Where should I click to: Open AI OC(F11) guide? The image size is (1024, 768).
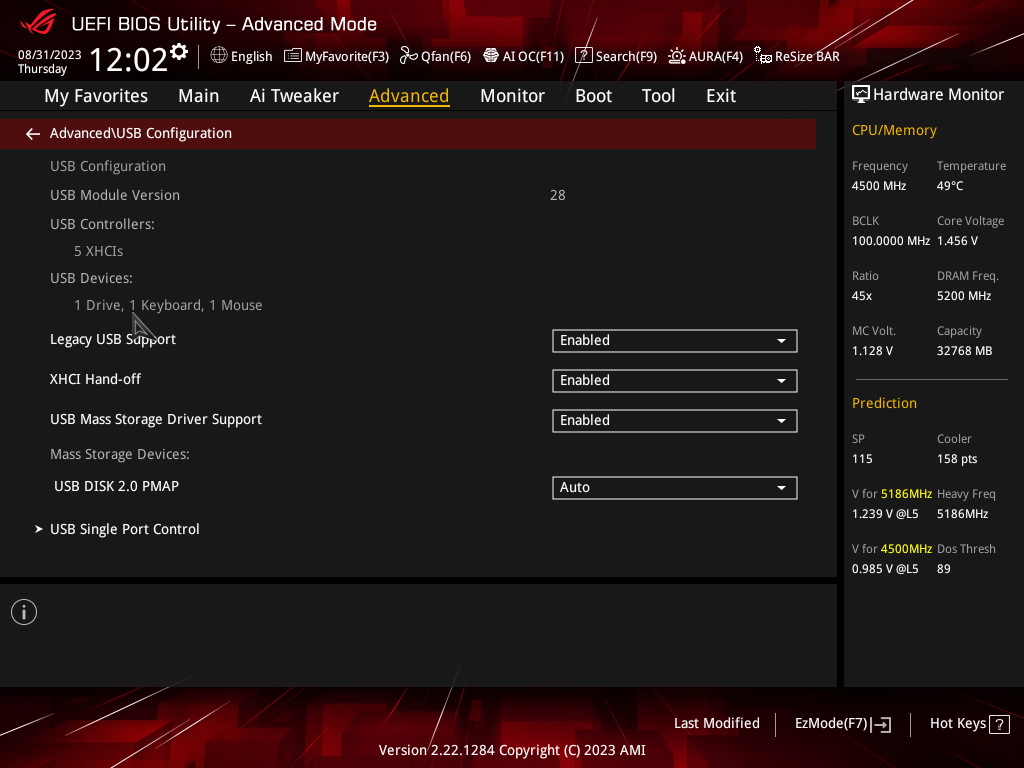point(523,56)
